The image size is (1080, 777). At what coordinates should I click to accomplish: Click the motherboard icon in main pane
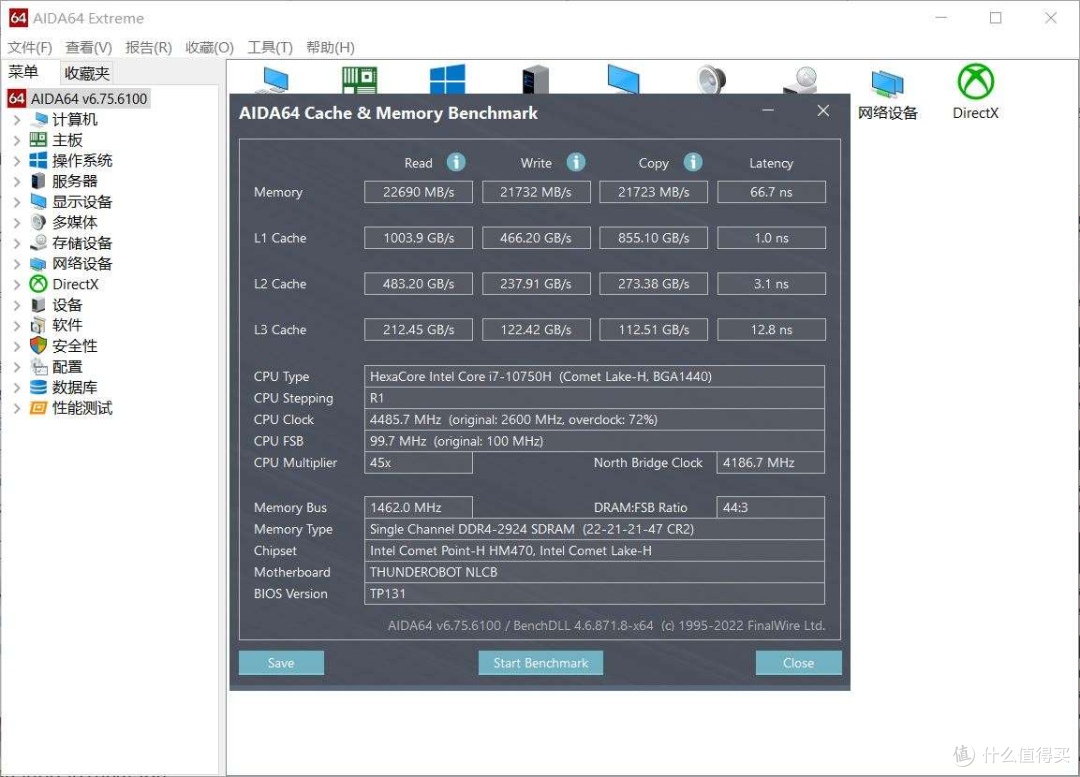click(x=360, y=80)
